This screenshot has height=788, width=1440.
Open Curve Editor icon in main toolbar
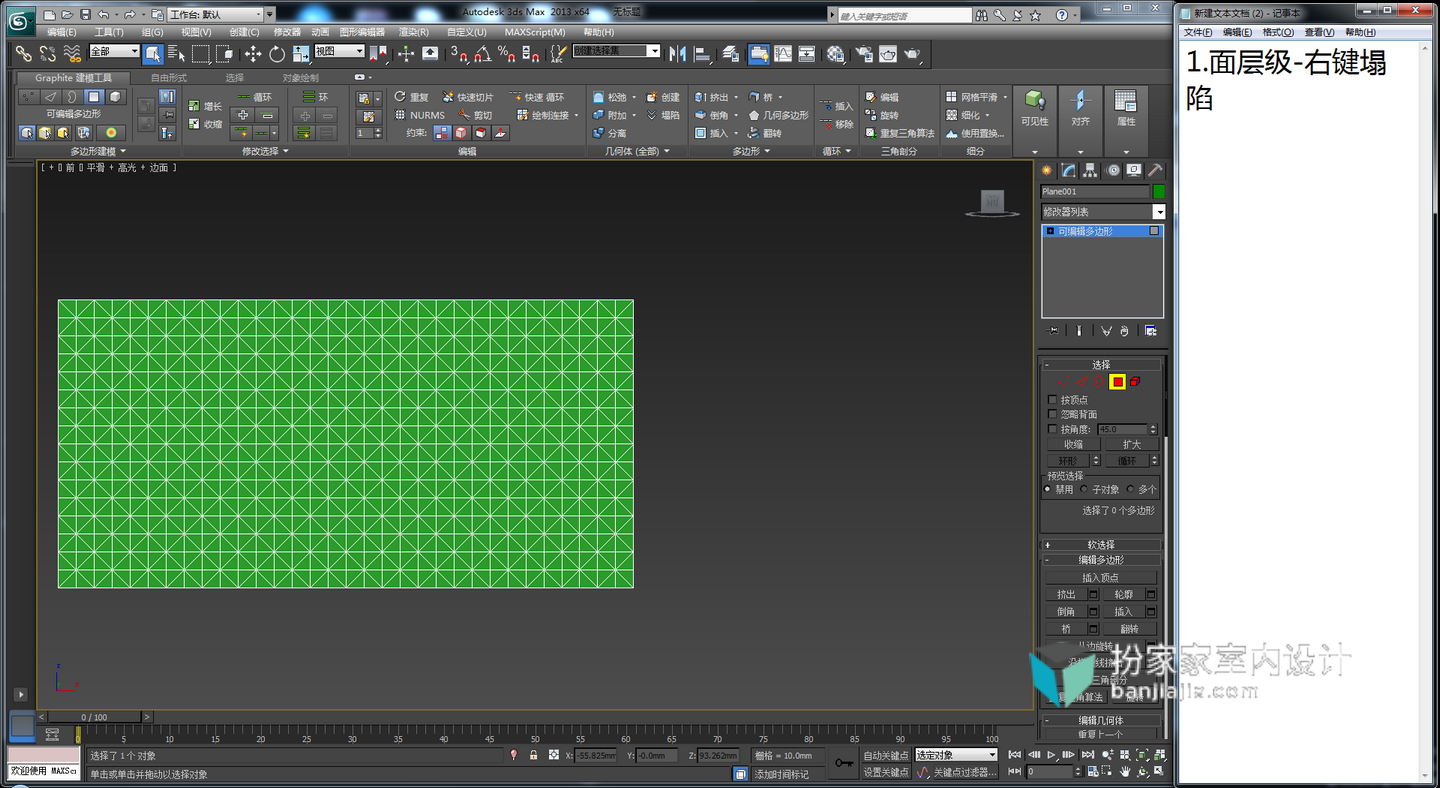tap(783, 54)
